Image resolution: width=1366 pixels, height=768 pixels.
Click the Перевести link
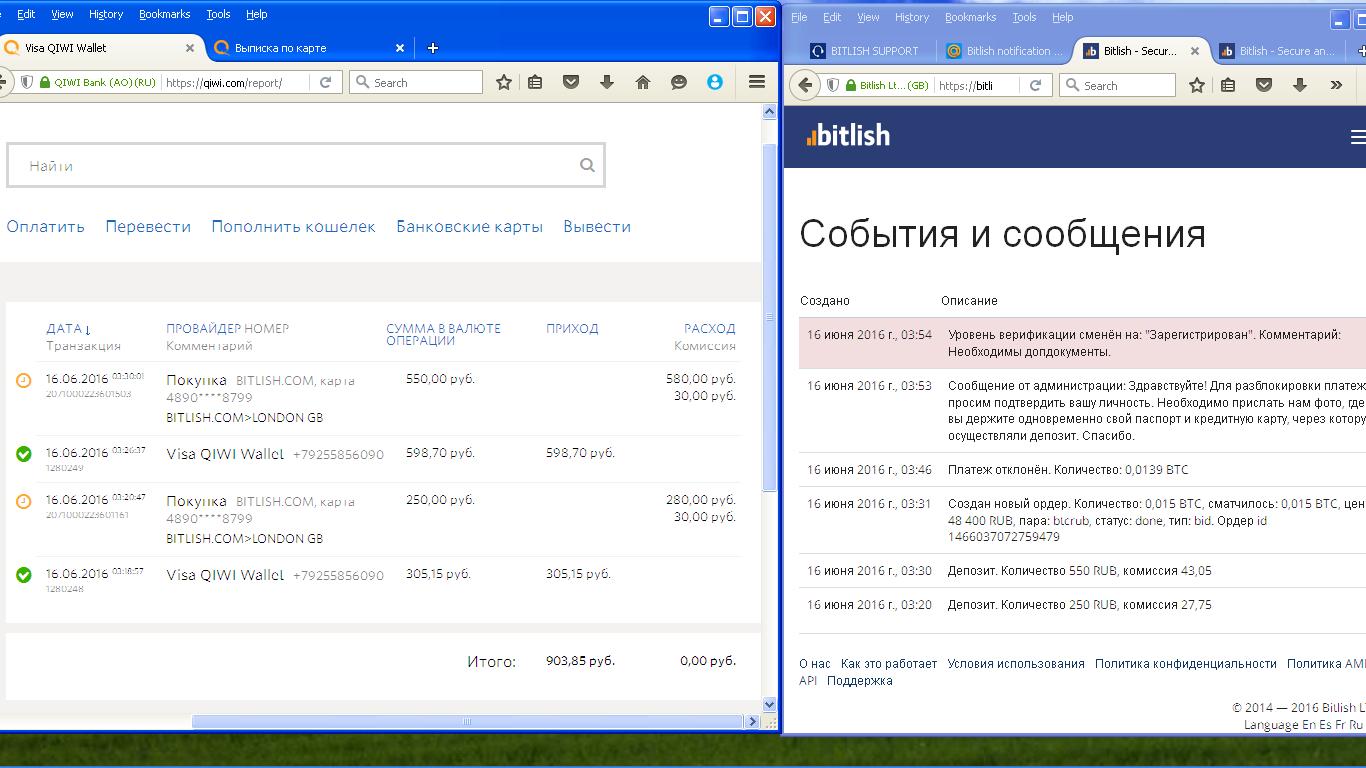coord(148,227)
